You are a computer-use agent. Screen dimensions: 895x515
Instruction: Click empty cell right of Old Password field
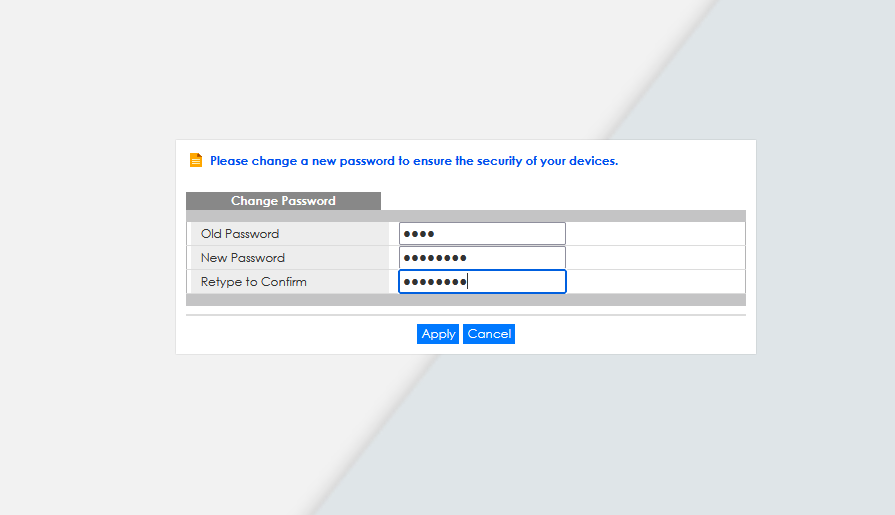coord(655,234)
